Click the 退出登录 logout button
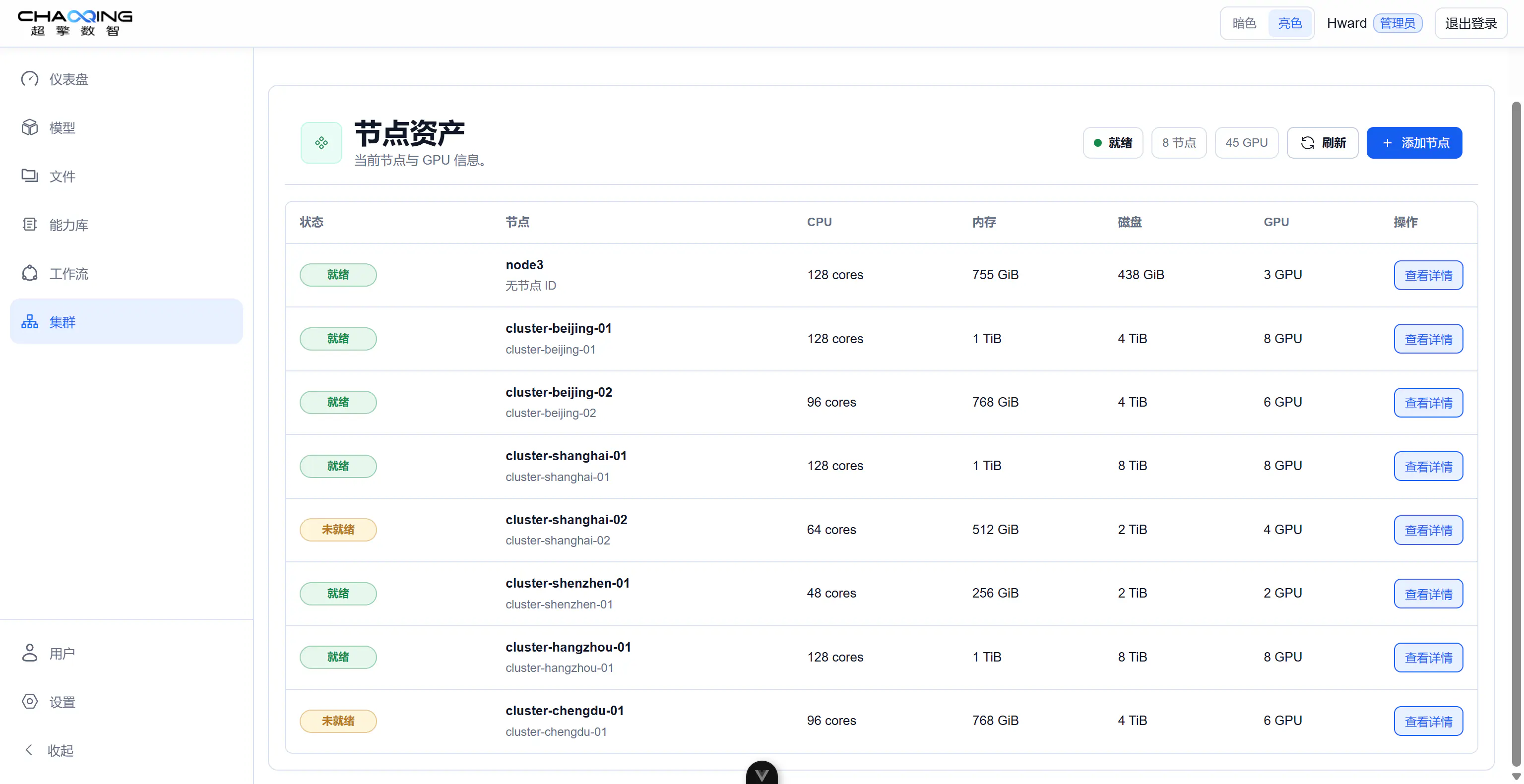The image size is (1524, 784). pyautogui.click(x=1471, y=23)
